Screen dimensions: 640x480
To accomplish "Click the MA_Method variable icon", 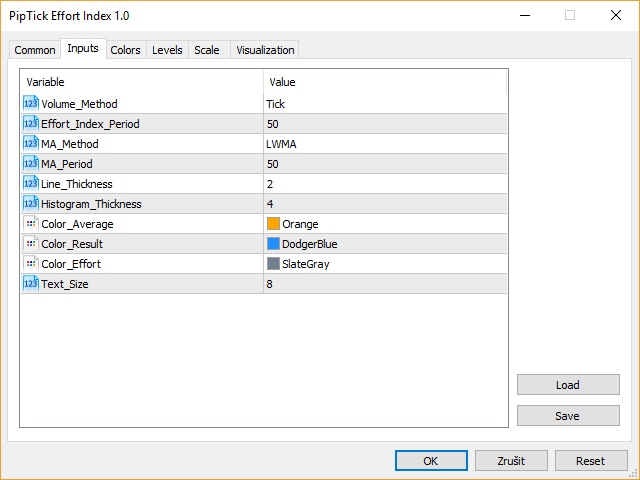I will click(30, 144).
